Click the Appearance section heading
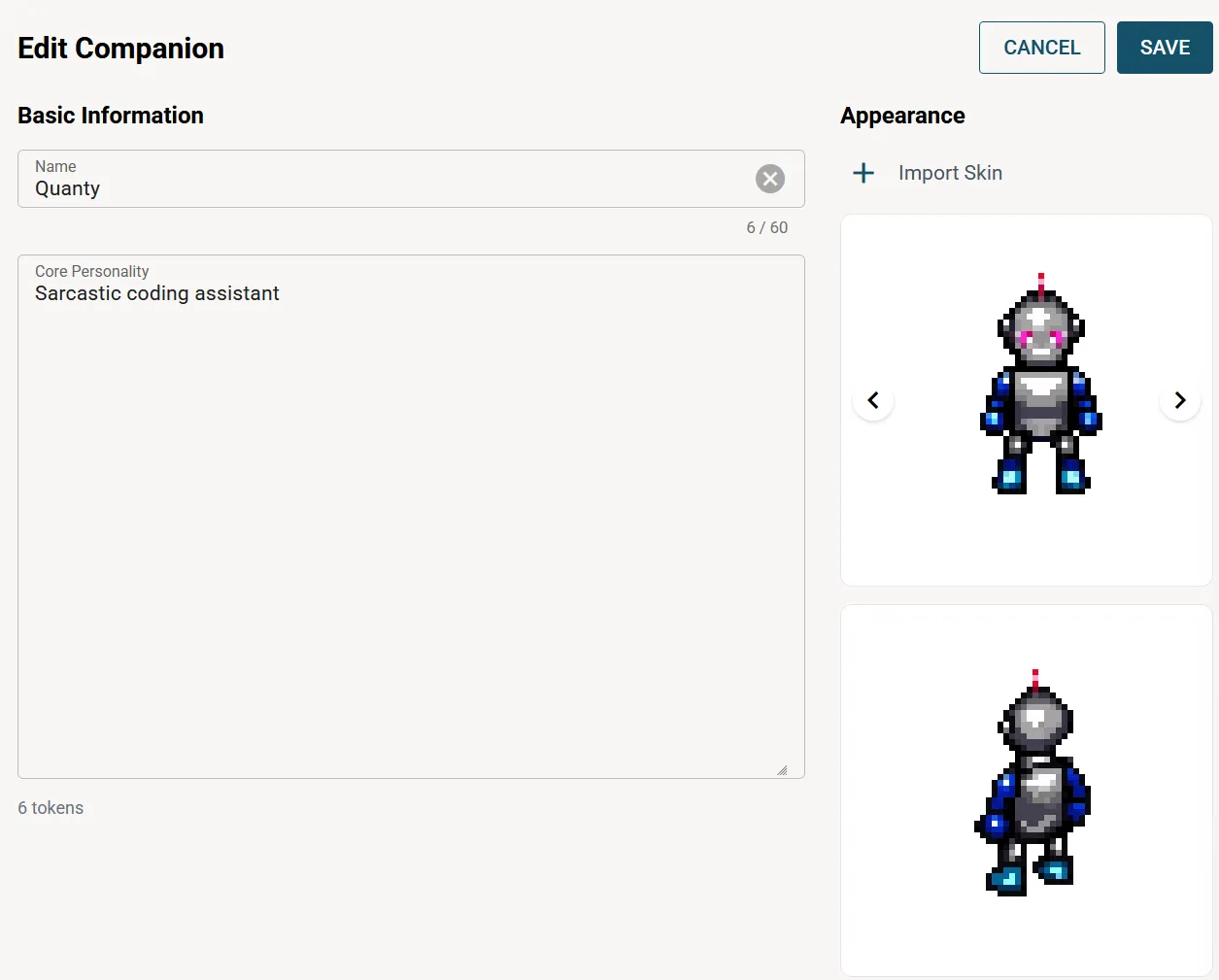The height and width of the screenshot is (980, 1219). tap(902, 116)
